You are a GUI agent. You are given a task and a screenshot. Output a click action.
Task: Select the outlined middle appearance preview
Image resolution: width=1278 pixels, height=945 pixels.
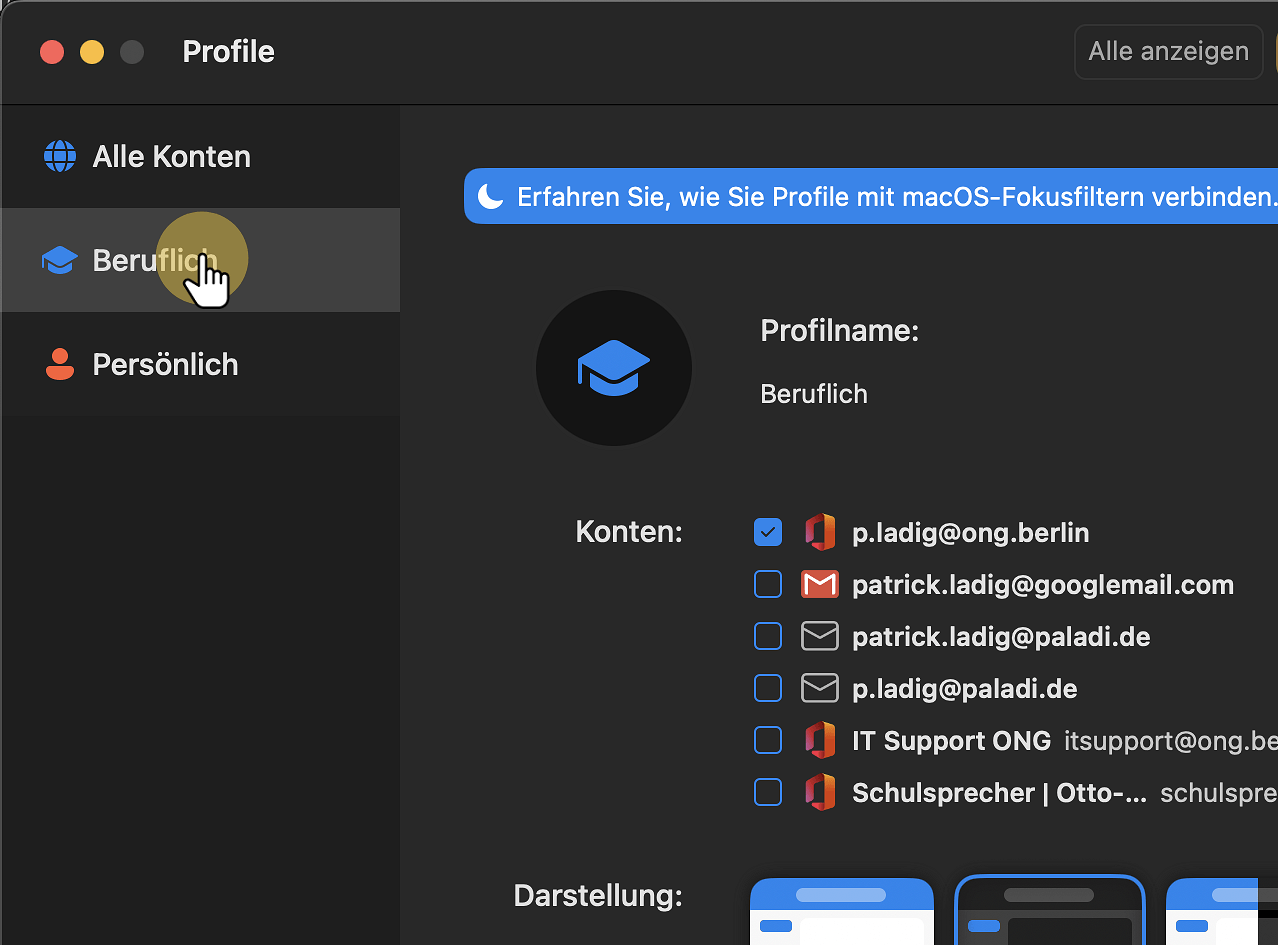point(1050,910)
